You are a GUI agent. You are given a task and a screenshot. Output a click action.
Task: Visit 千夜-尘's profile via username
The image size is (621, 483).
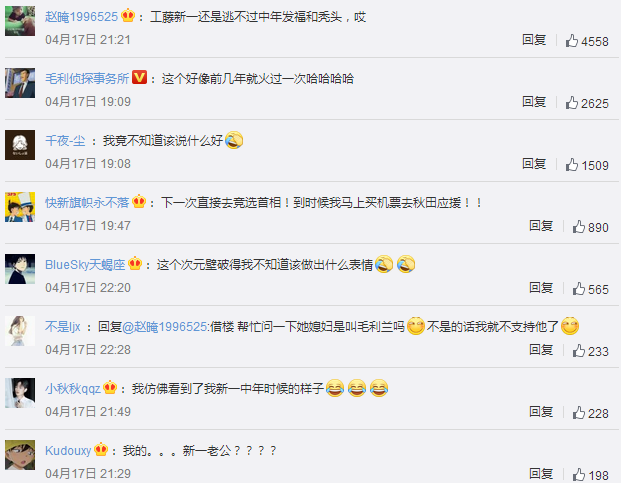[65, 141]
